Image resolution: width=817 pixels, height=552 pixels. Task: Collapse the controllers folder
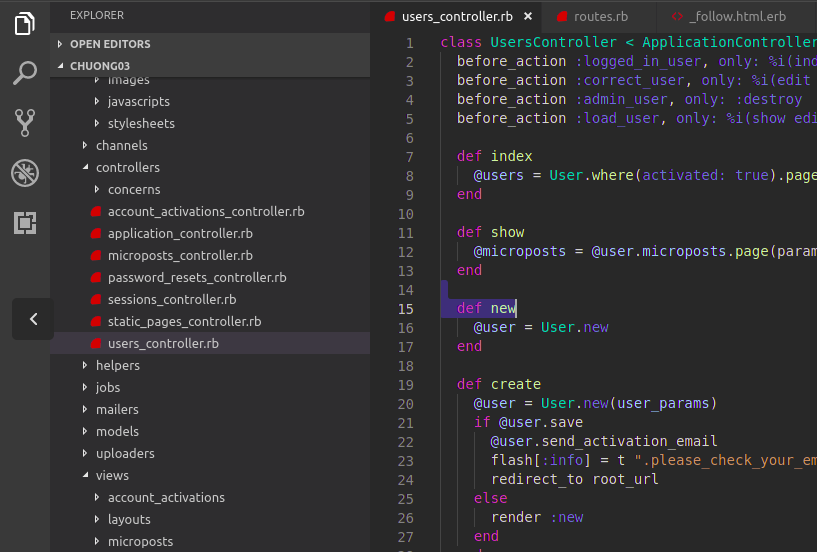click(127, 167)
